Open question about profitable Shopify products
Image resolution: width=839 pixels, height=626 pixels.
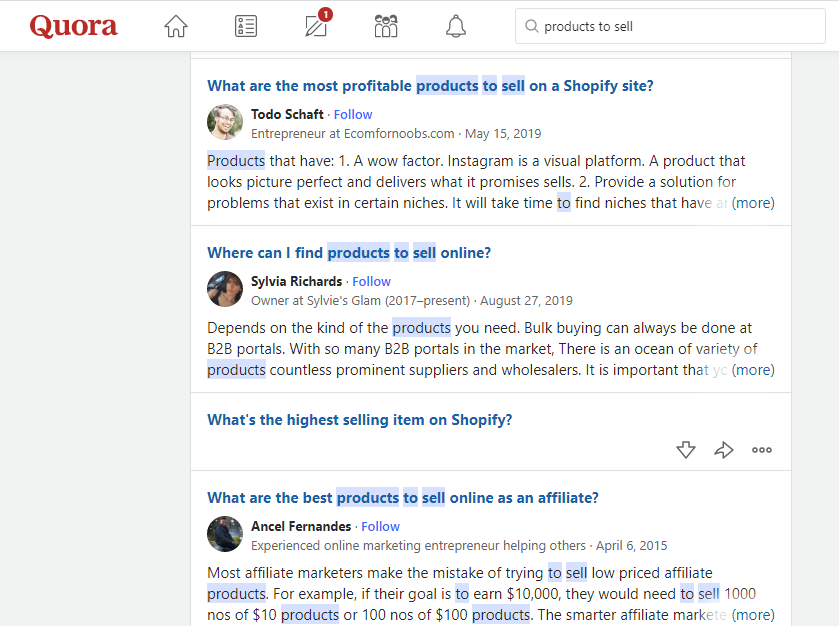pyautogui.click(x=430, y=86)
